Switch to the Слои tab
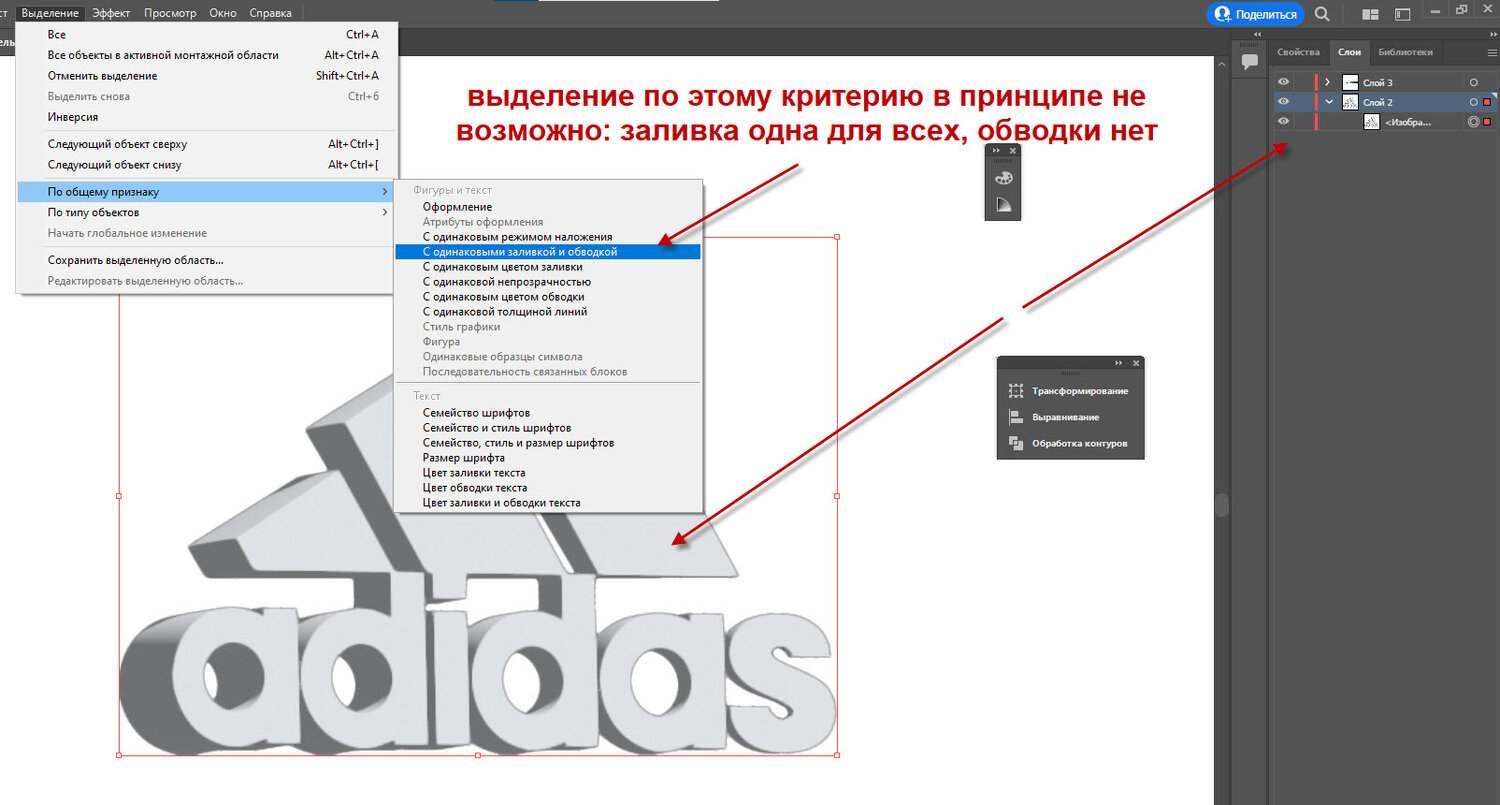The height and width of the screenshot is (805, 1500). [1349, 52]
